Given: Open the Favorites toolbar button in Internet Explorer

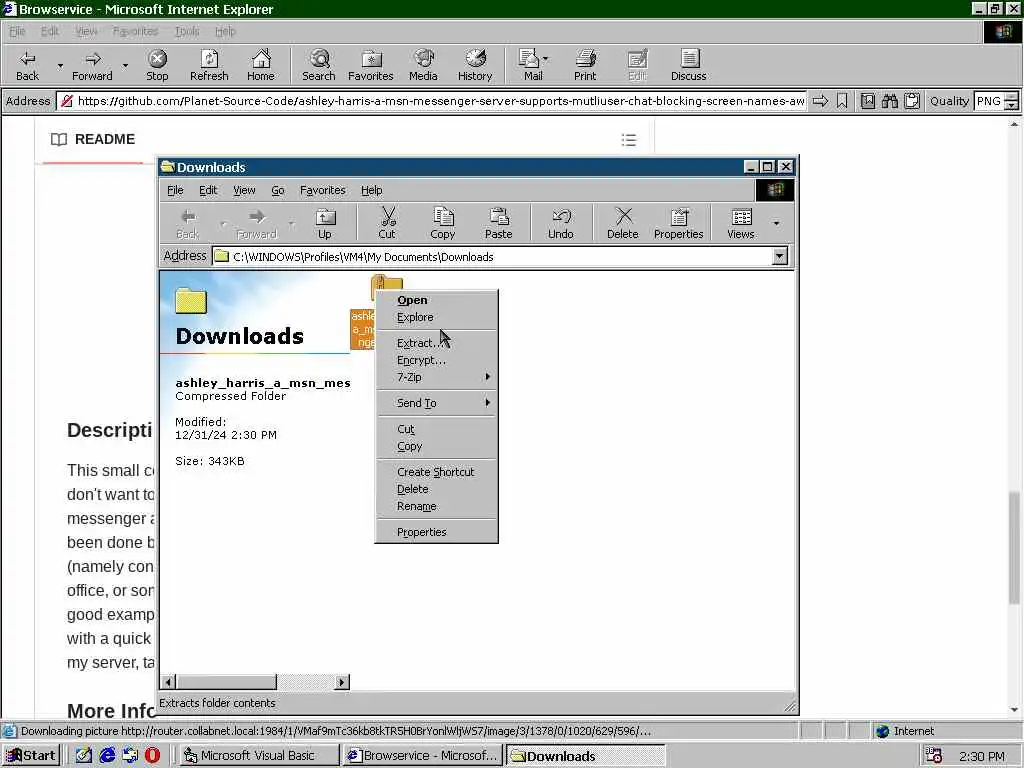Looking at the screenshot, I should pyautogui.click(x=370, y=65).
